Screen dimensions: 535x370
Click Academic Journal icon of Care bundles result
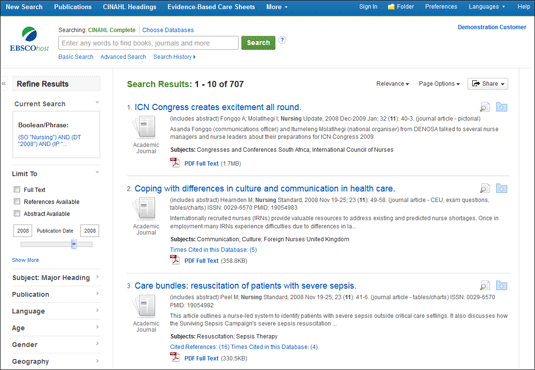pos(145,306)
